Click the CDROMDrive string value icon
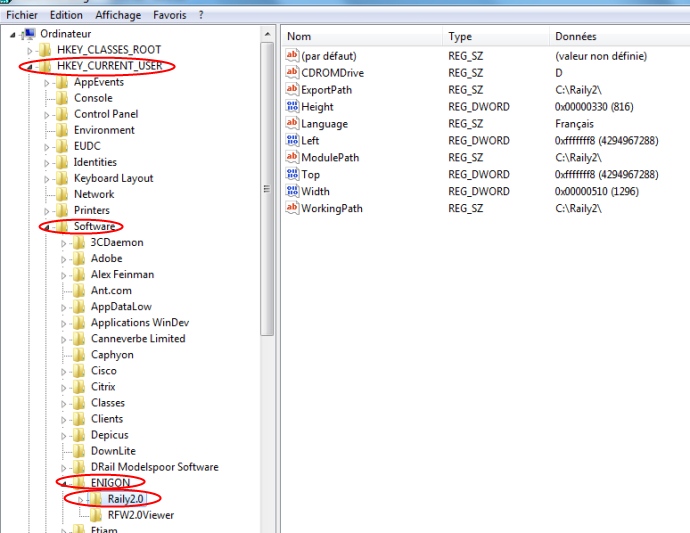Screen dimensions: 690x533 [x=292, y=73]
